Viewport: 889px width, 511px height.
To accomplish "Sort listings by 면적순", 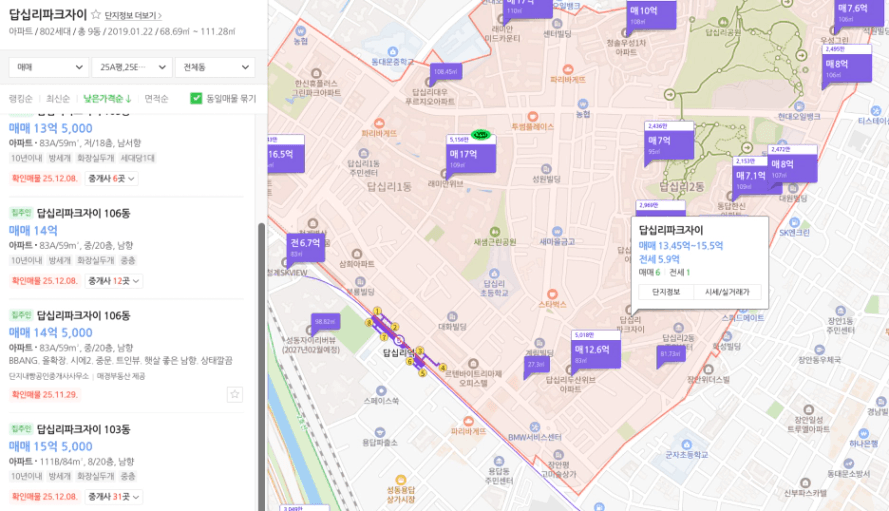I will pos(156,99).
